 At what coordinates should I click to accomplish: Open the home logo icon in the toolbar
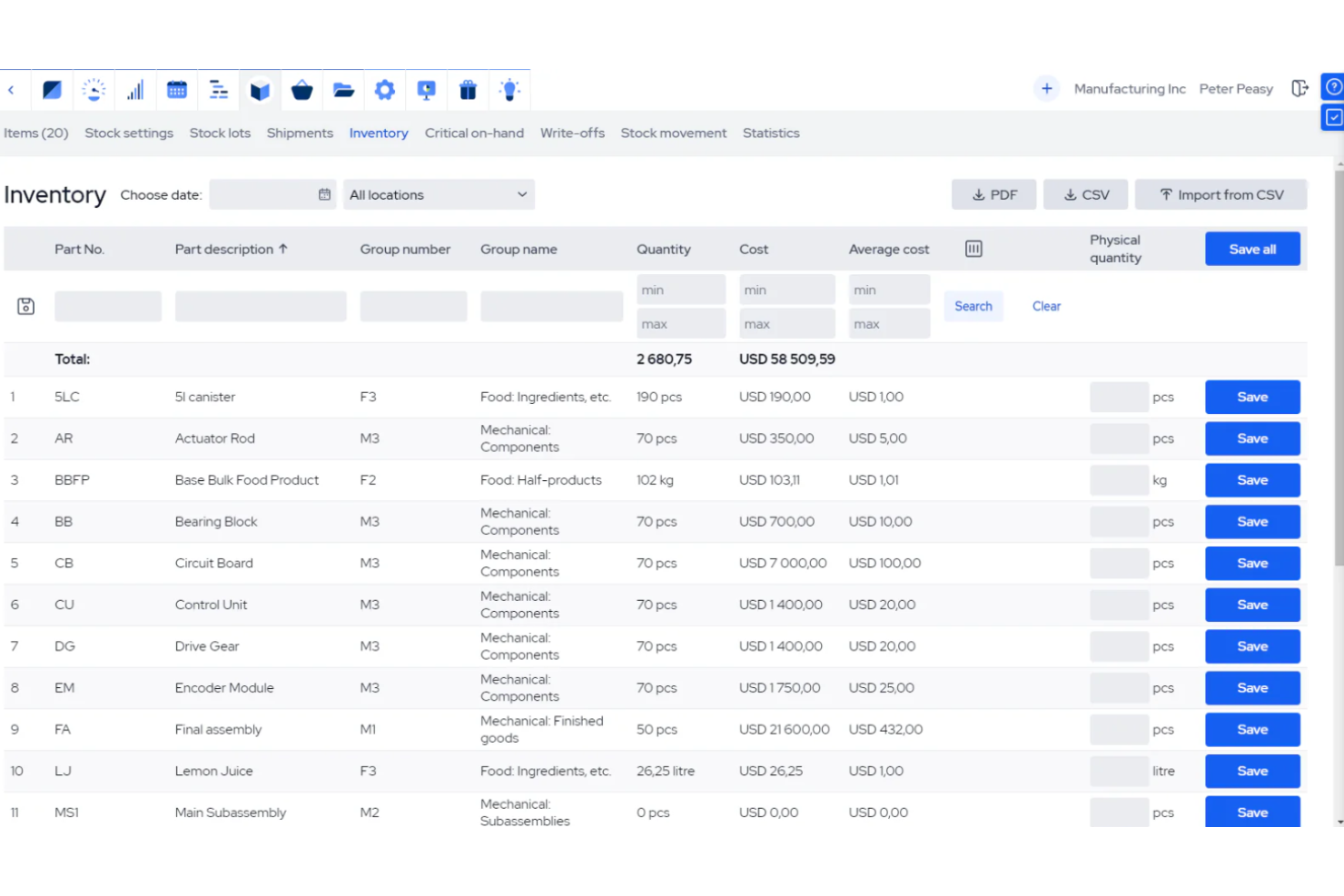tap(52, 90)
